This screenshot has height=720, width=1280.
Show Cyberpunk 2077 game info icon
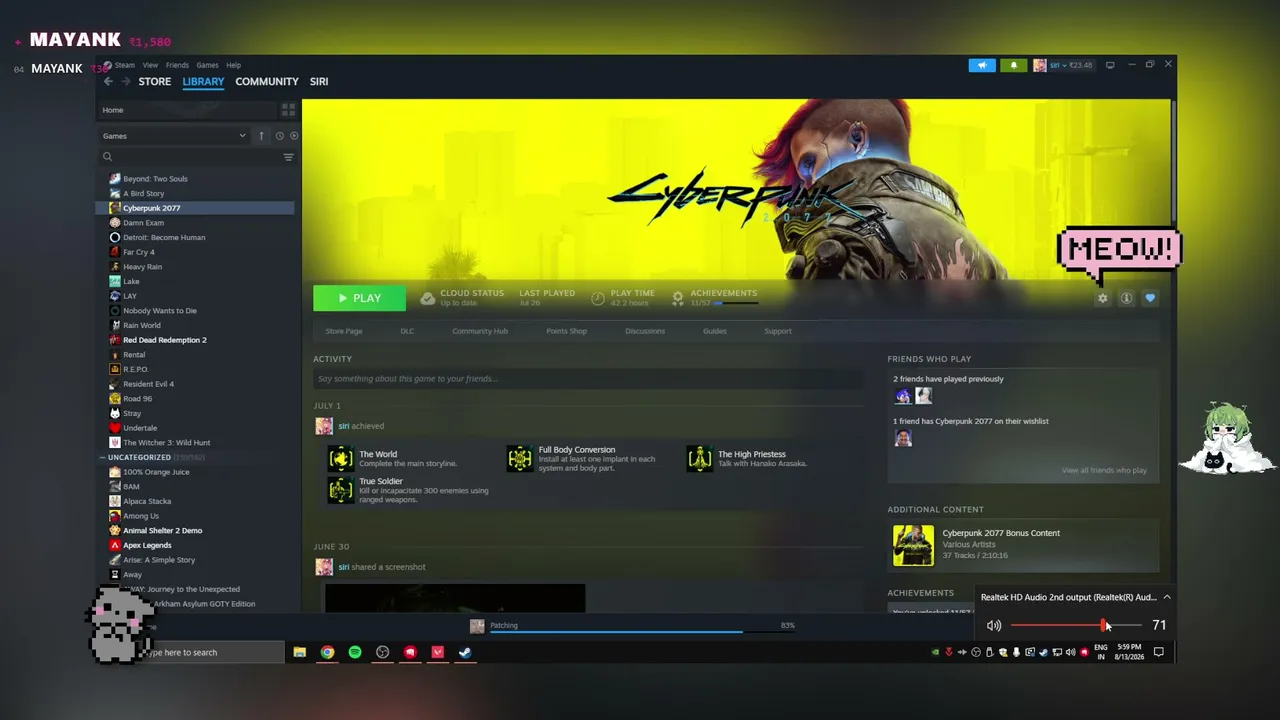pos(1126,298)
